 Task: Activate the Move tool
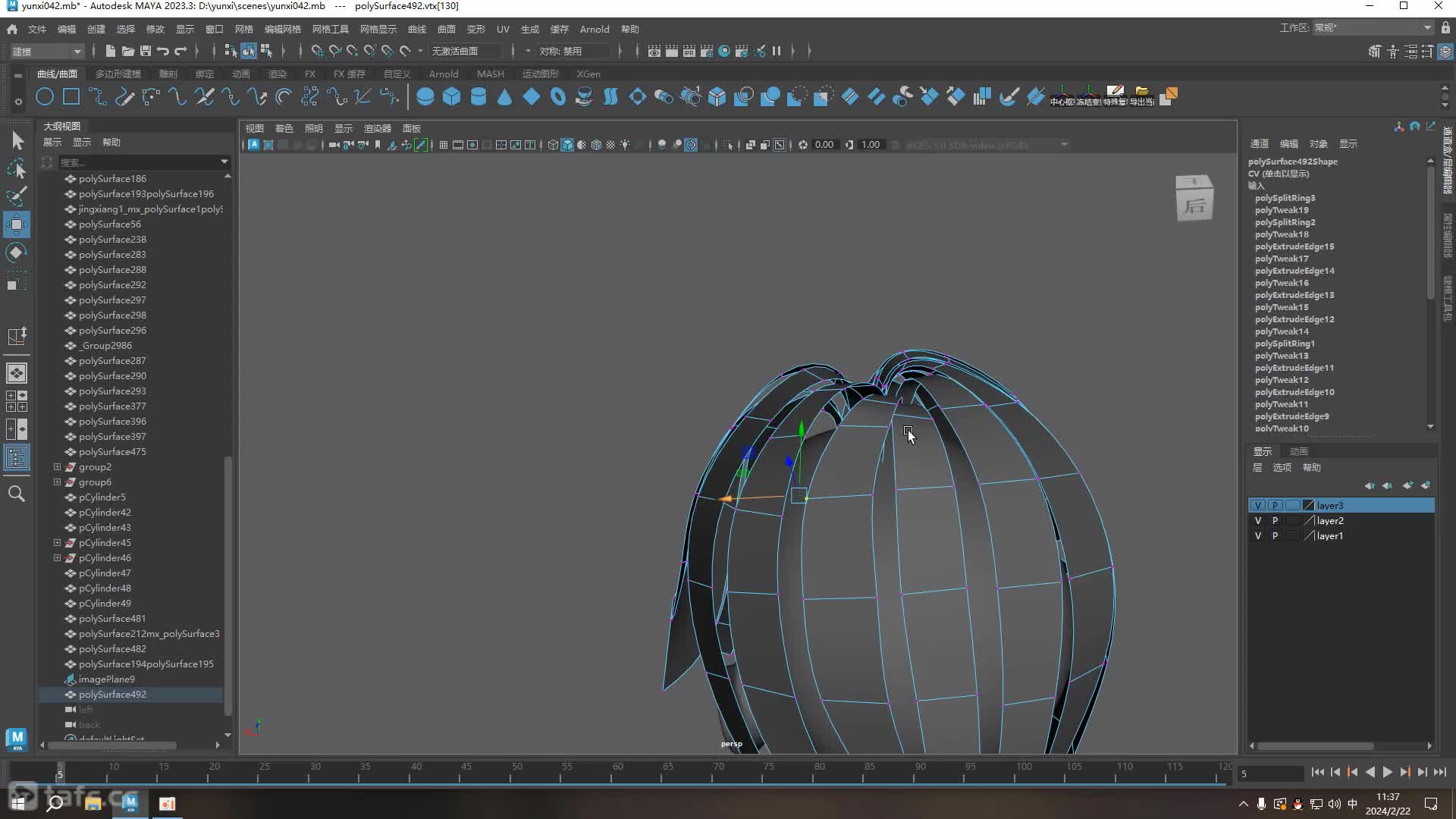pos(17,224)
